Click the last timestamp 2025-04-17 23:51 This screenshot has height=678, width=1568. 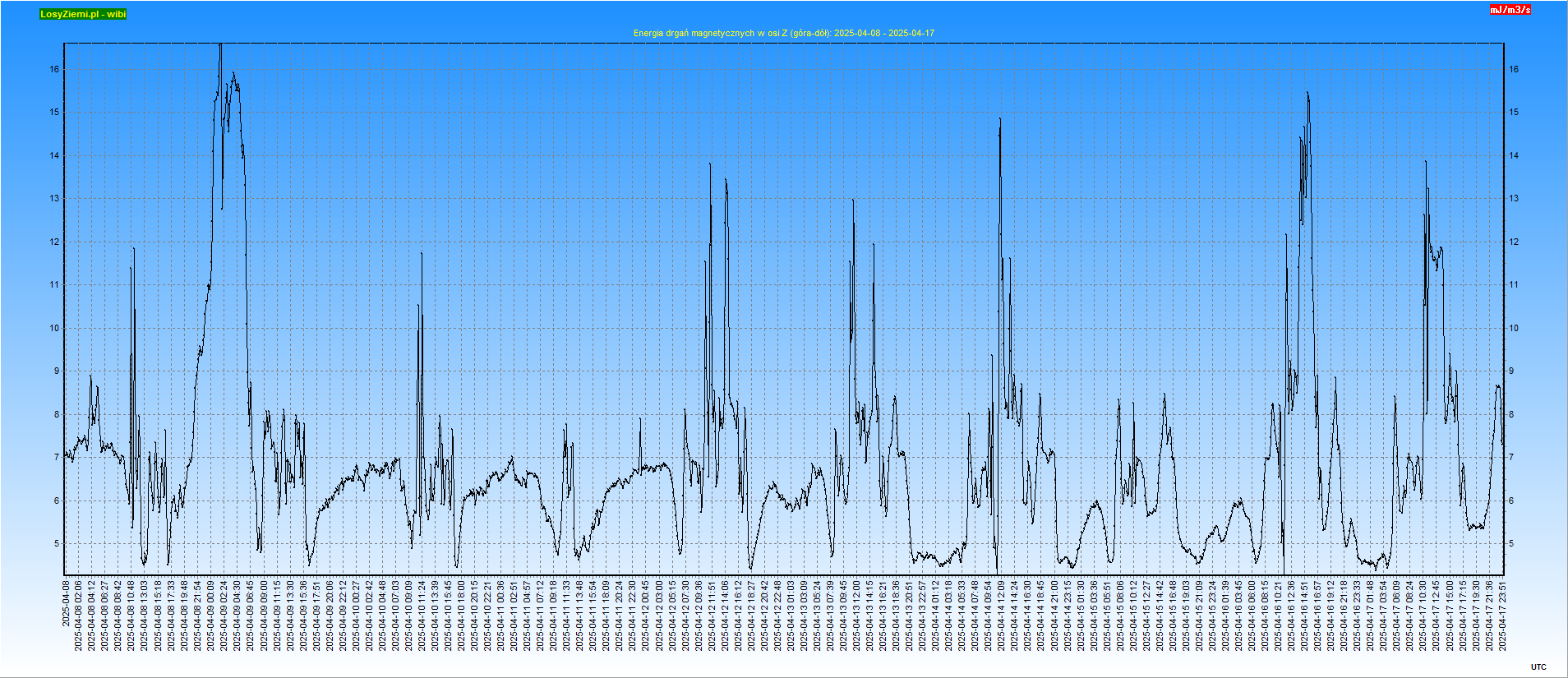1502,616
